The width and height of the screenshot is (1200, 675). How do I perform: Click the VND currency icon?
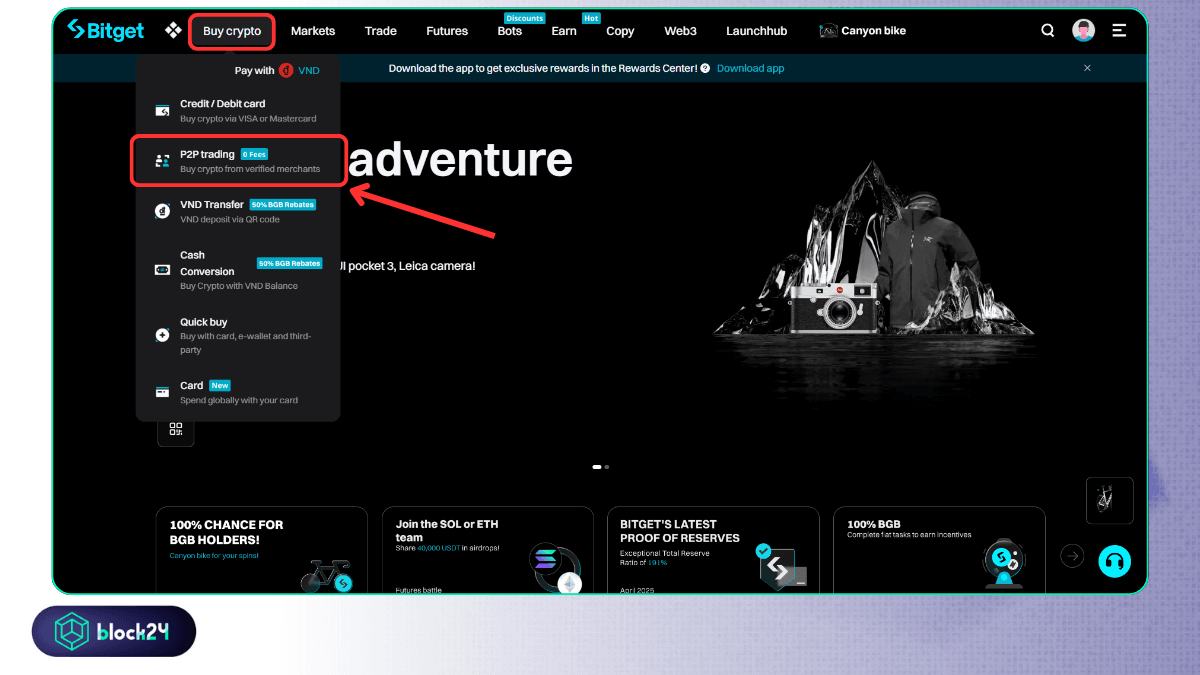pos(286,71)
